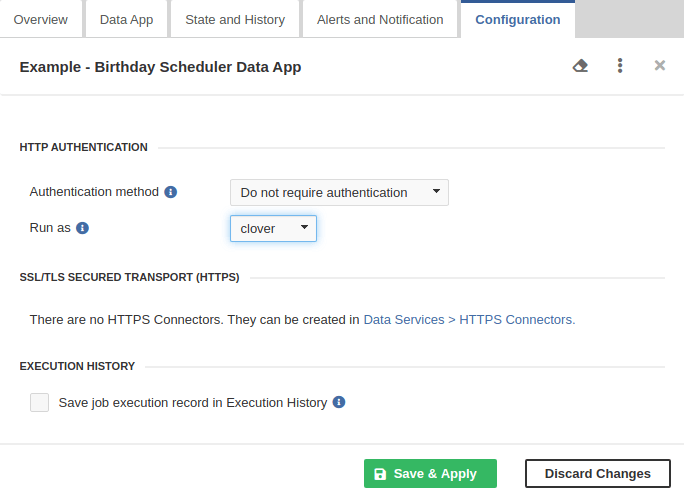Screen dimensions: 684x498
Task: Go to State and History tab
Action: click(x=235, y=20)
